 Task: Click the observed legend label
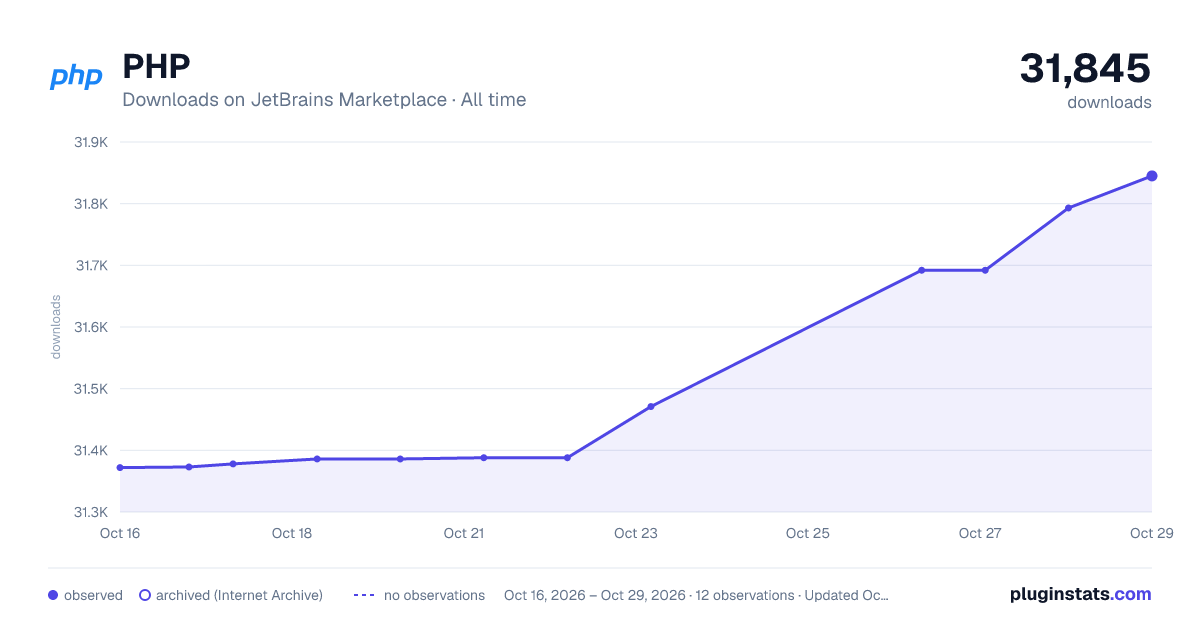point(93,595)
